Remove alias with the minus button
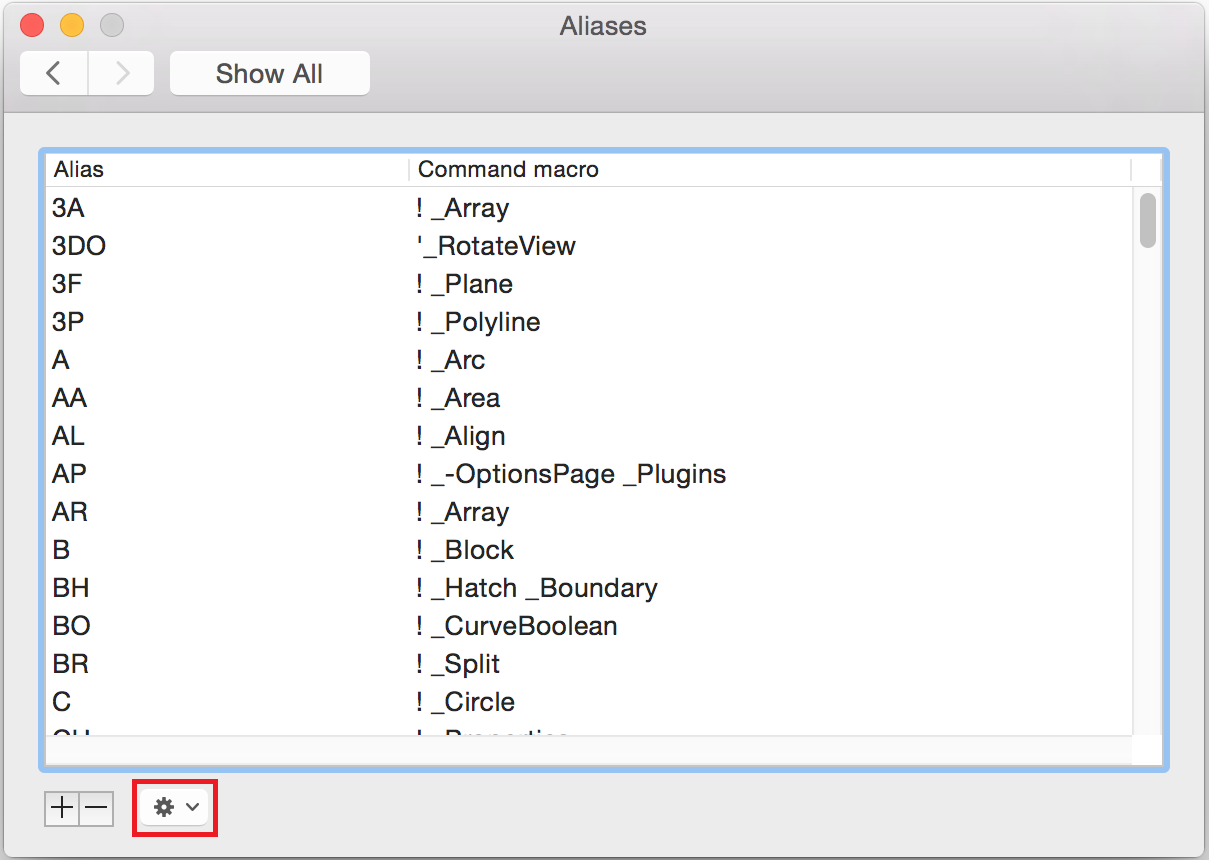Image resolution: width=1209 pixels, height=860 pixels. (97, 808)
